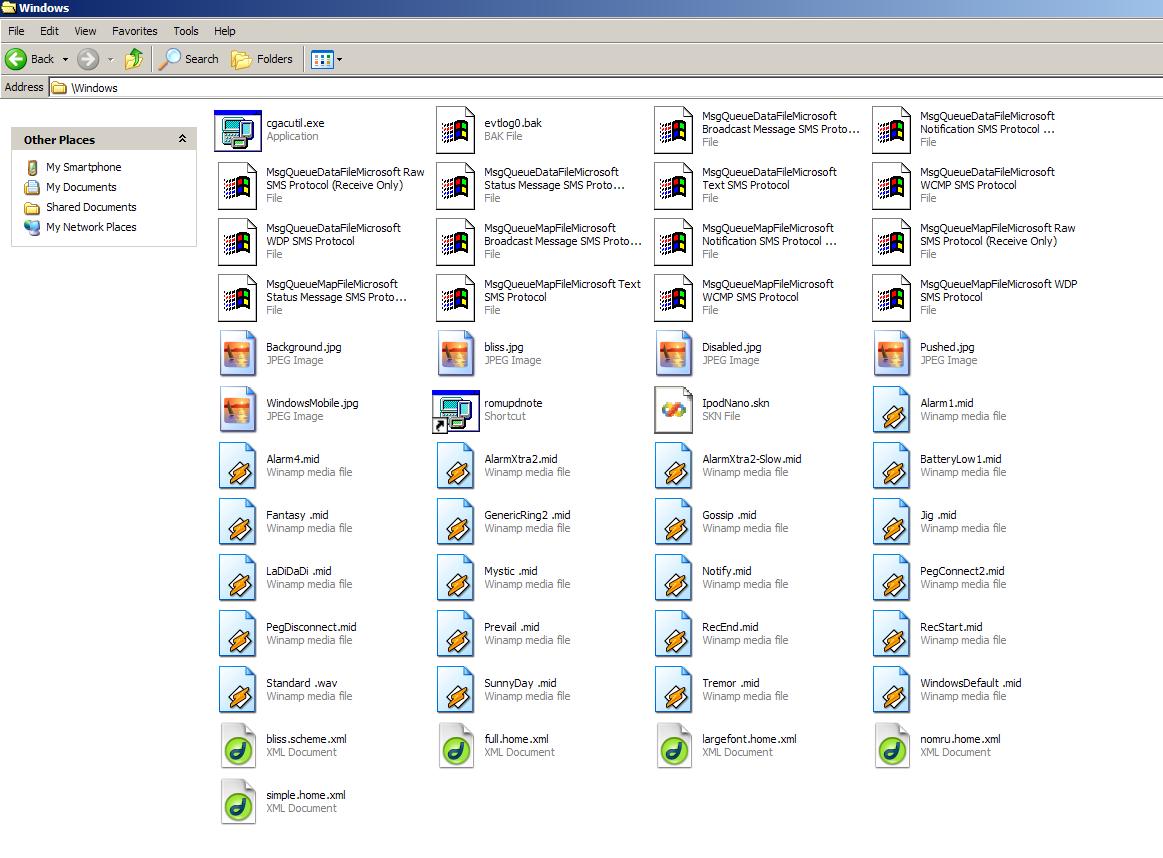Select the nomru.home.xml document icon
Screen dimensions: 1163x858
892,746
